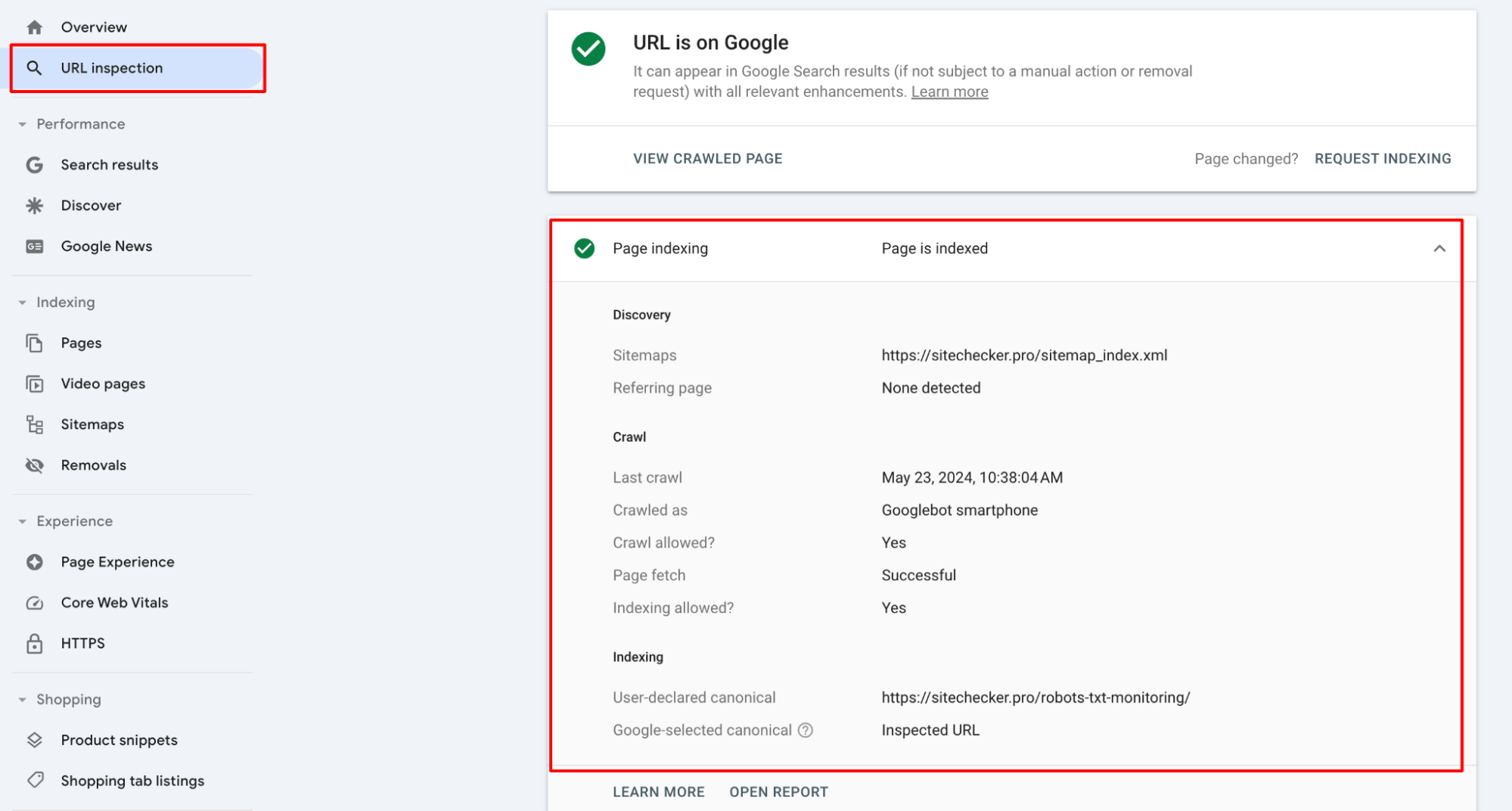1512x811 pixels.
Task: Click the URL inspection magnifier icon
Action: pos(34,68)
